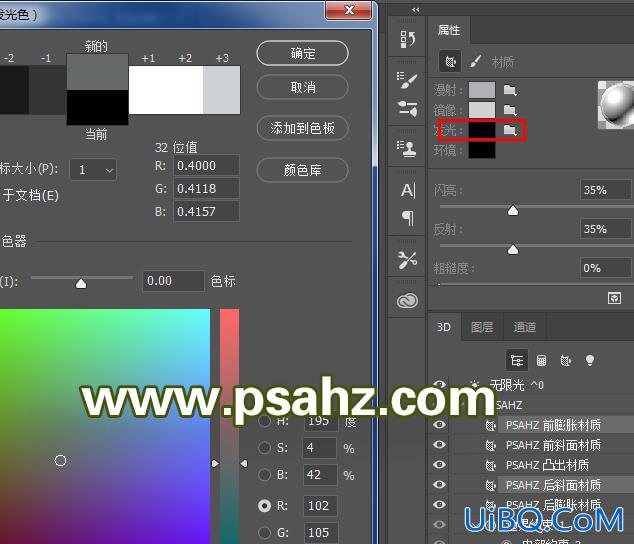Click the brush icon in Properties panel
Viewport: 634px width, 544px height.
476,62
